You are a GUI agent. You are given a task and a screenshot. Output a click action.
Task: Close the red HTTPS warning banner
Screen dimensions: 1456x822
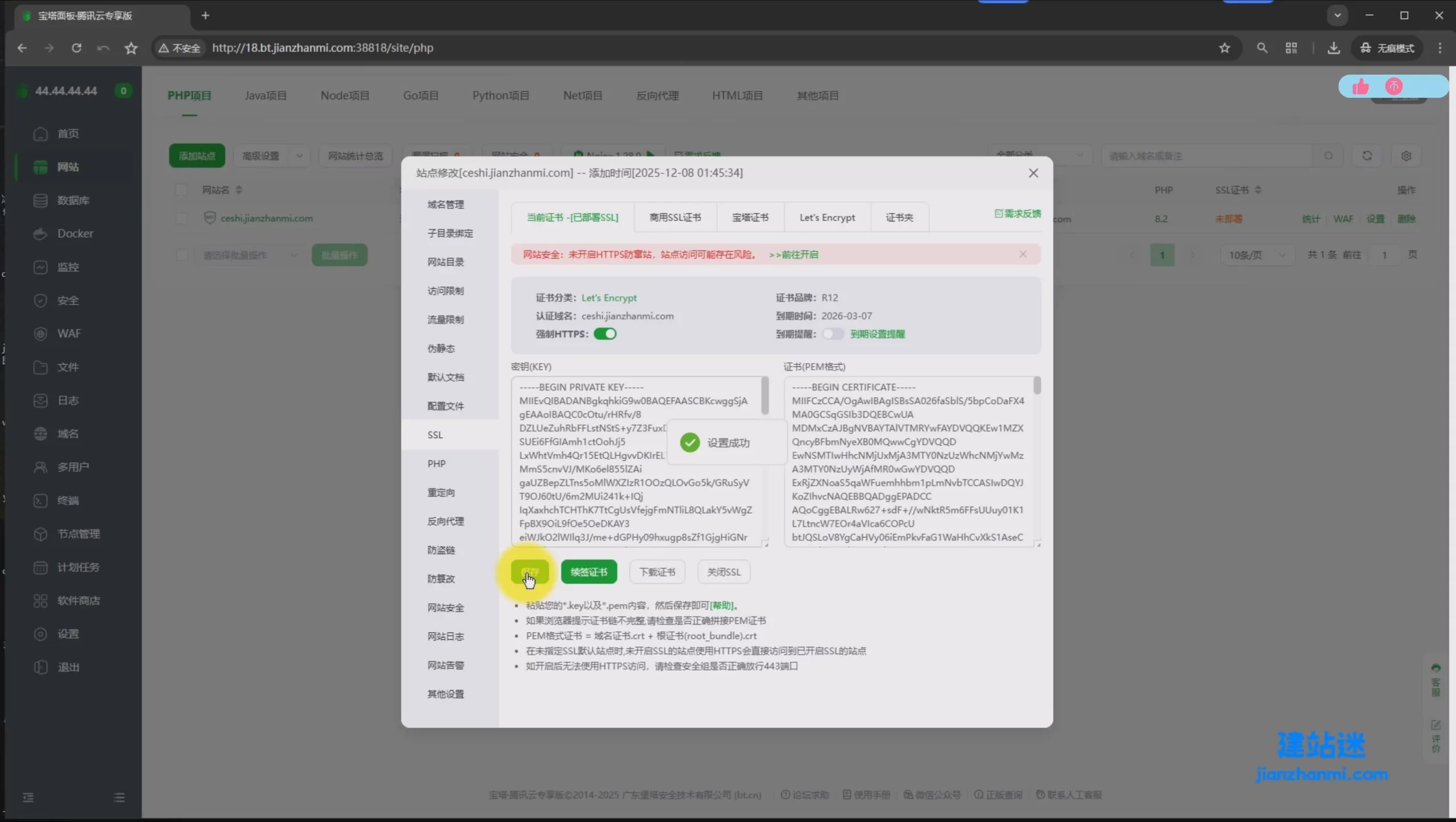coord(1023,254)
